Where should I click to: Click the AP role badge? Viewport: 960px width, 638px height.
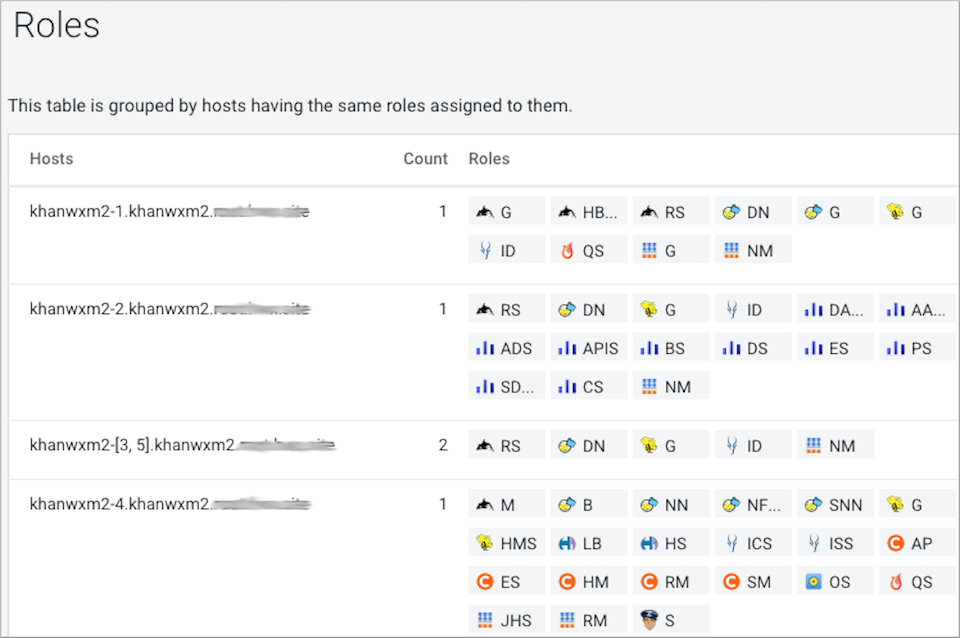pos(917,544)
